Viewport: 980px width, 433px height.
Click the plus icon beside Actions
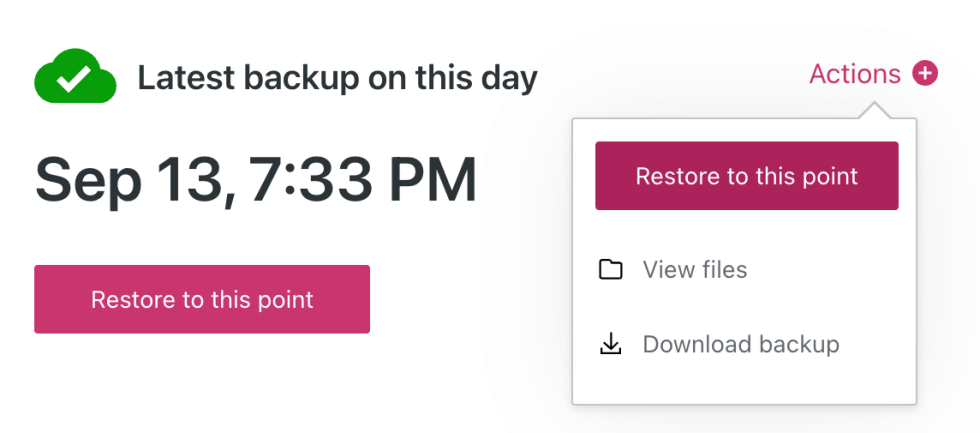[926, 73]
